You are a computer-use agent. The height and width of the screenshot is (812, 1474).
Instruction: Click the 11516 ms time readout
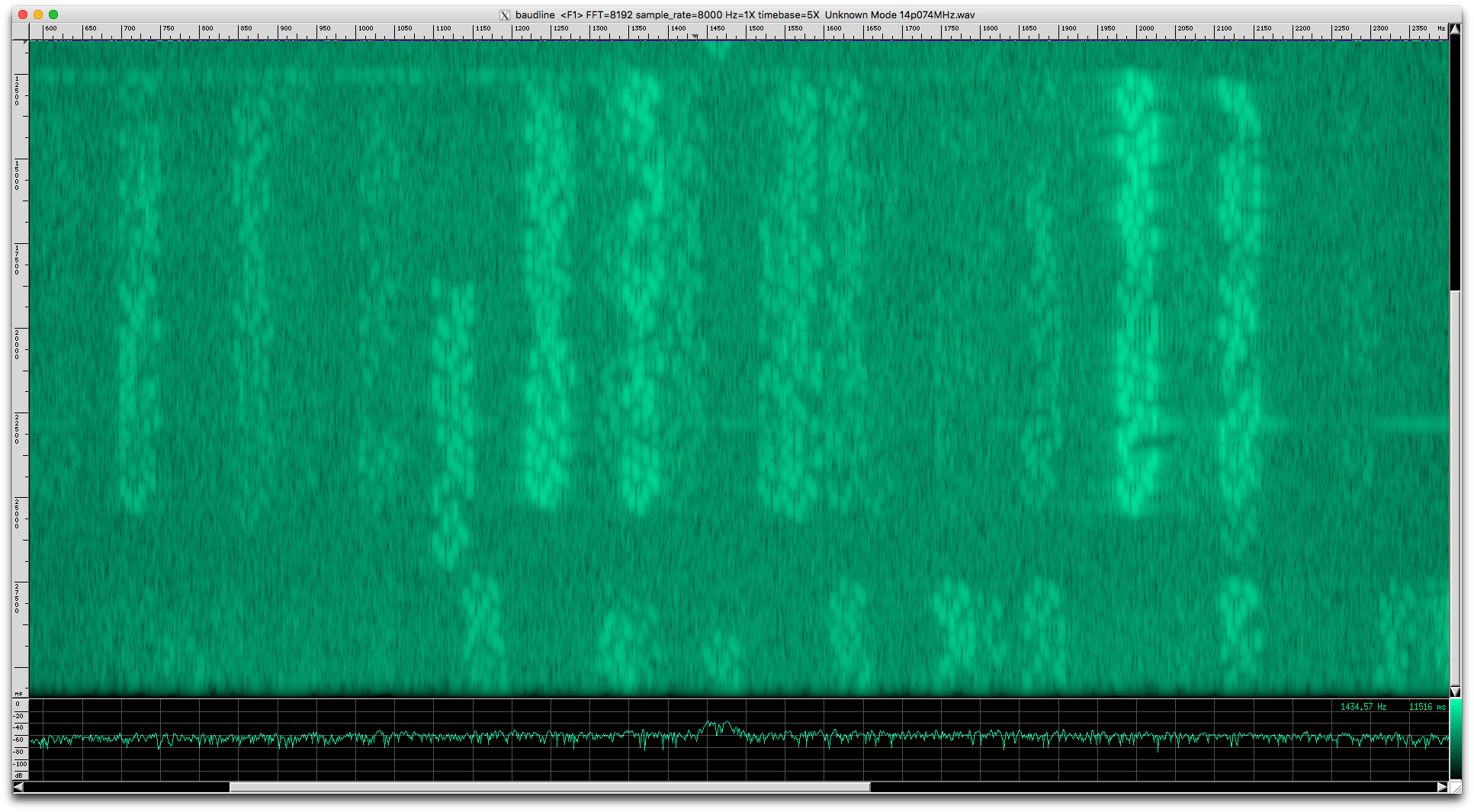1427,707
